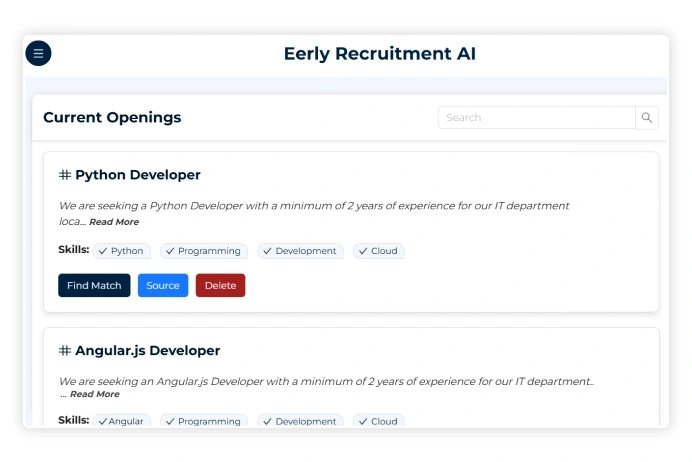
Task: Click the Search input field
Action: [536, 118]
